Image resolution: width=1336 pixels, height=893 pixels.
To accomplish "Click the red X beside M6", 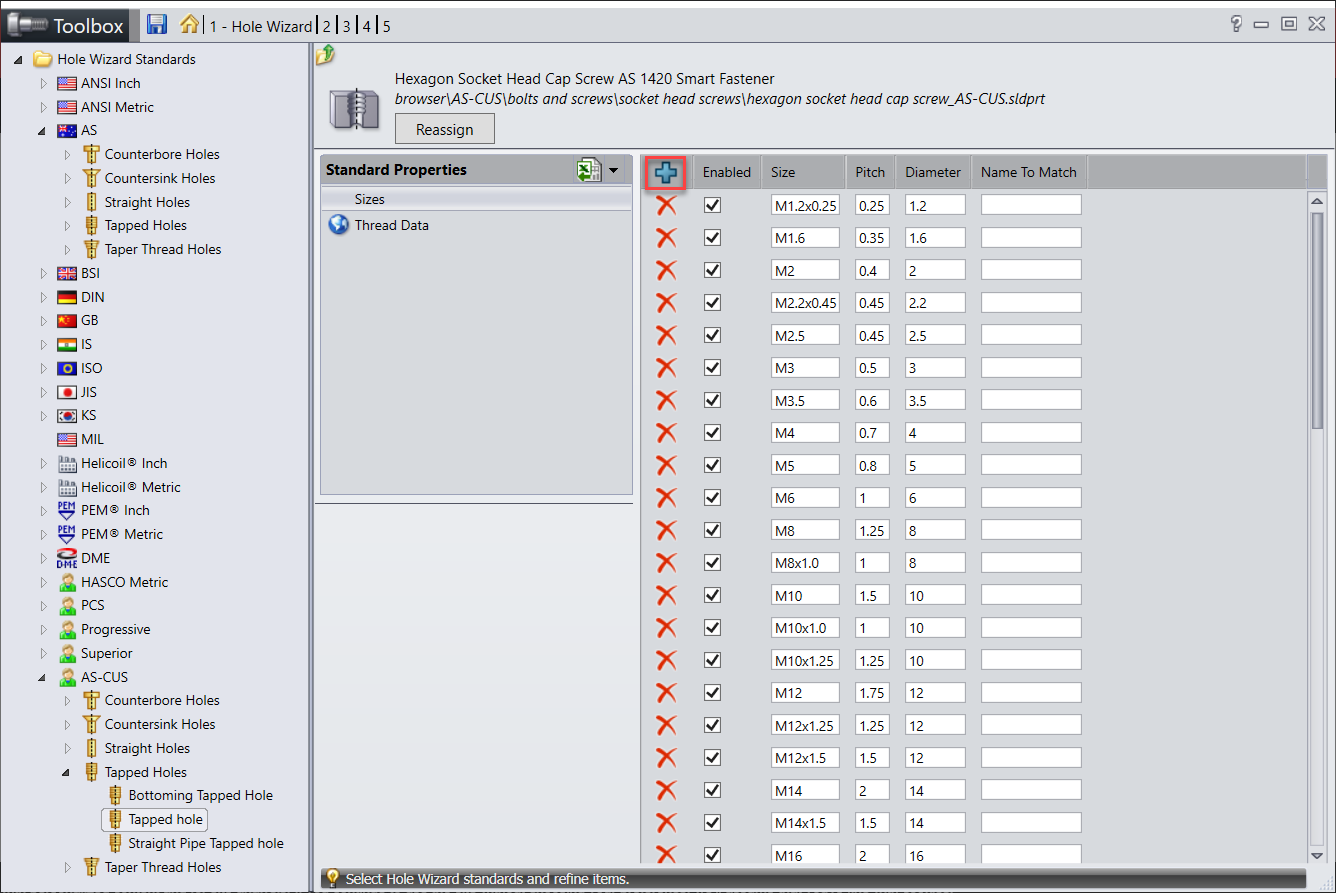I will (666, 498).
